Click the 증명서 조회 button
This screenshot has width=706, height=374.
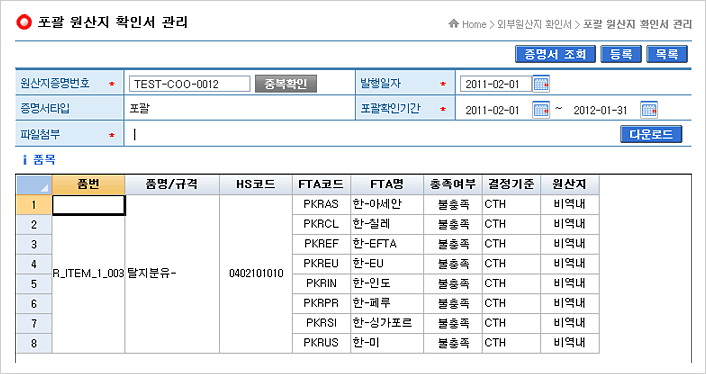click(556, 54)
